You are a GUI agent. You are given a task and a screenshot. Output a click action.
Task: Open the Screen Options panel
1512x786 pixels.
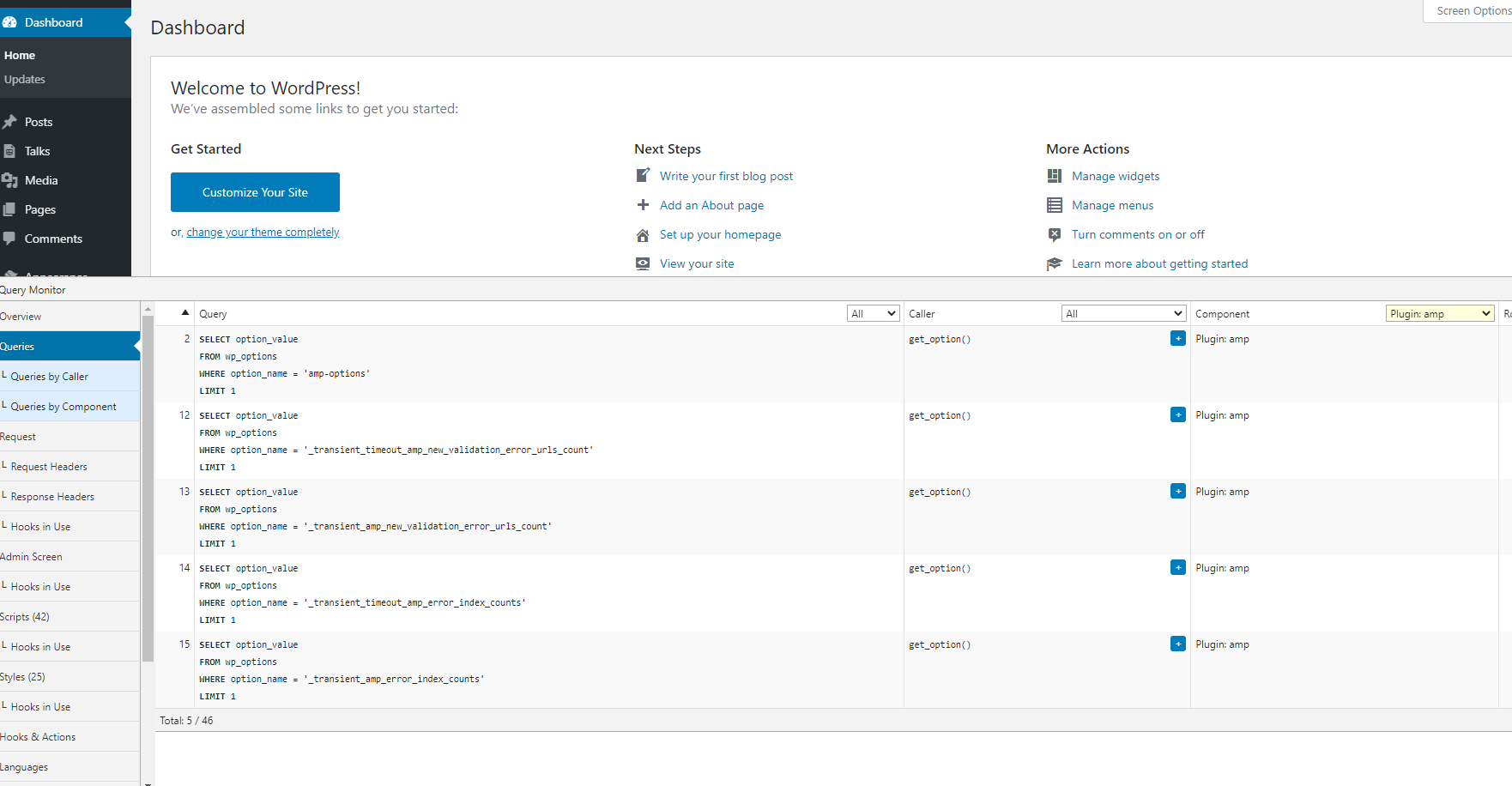pyautogui.click(x=1468, y=11)
